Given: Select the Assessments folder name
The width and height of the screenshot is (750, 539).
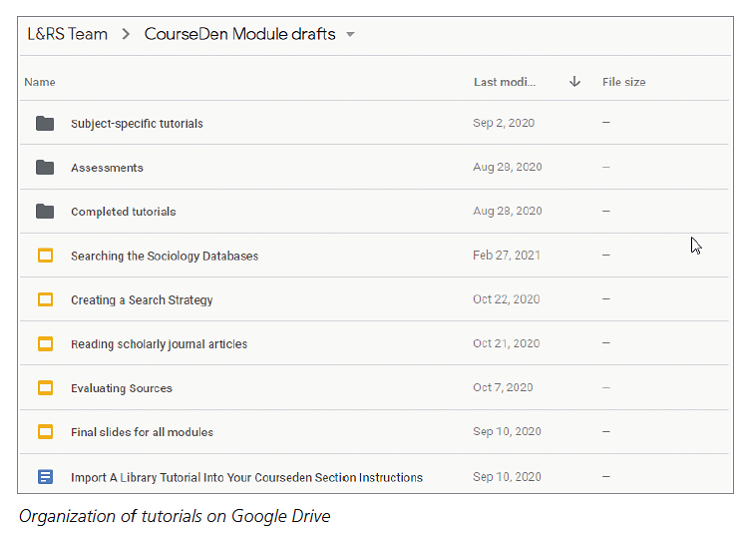Looking at the screenshot, I should (x=107, y=168).
